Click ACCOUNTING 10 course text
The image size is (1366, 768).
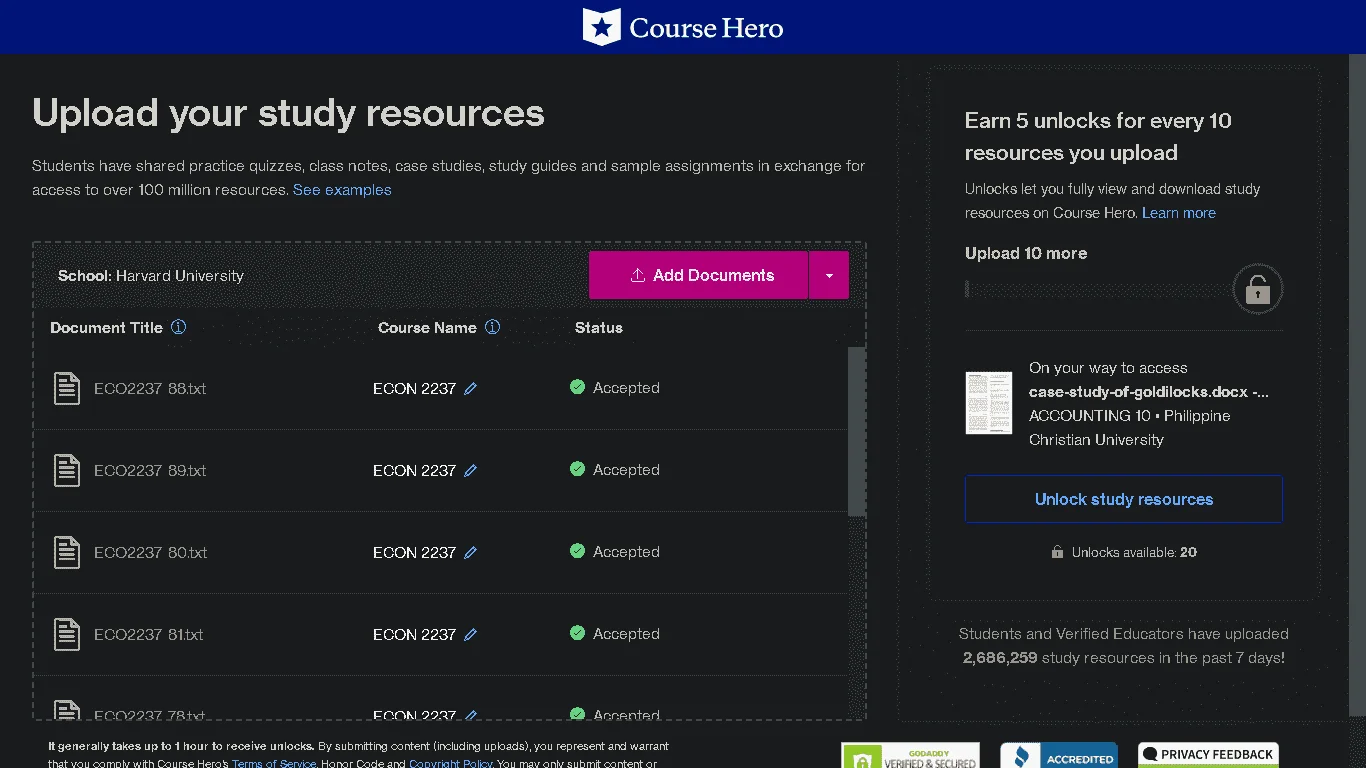click(x=1089, y=416)
